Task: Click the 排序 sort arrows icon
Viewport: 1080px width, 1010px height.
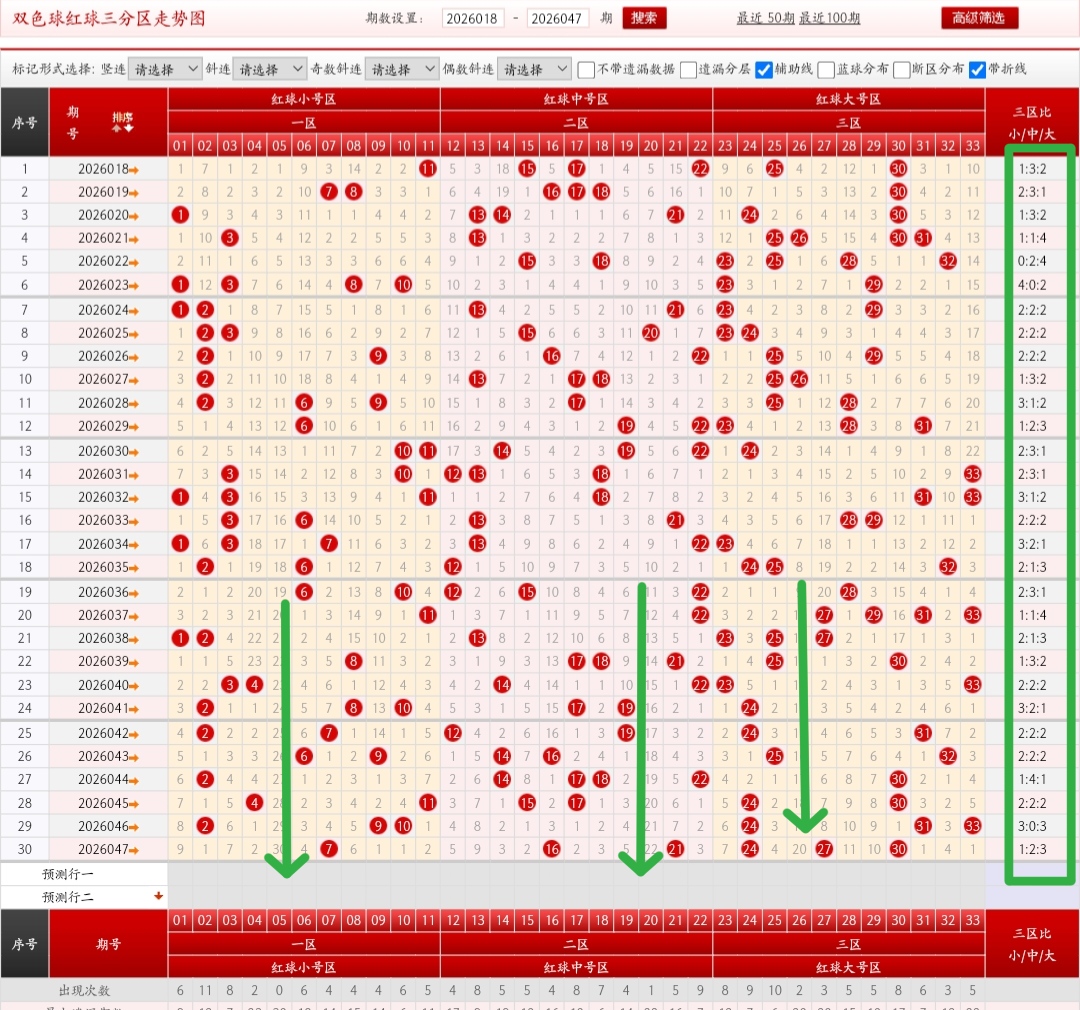Action: point(122,122)
